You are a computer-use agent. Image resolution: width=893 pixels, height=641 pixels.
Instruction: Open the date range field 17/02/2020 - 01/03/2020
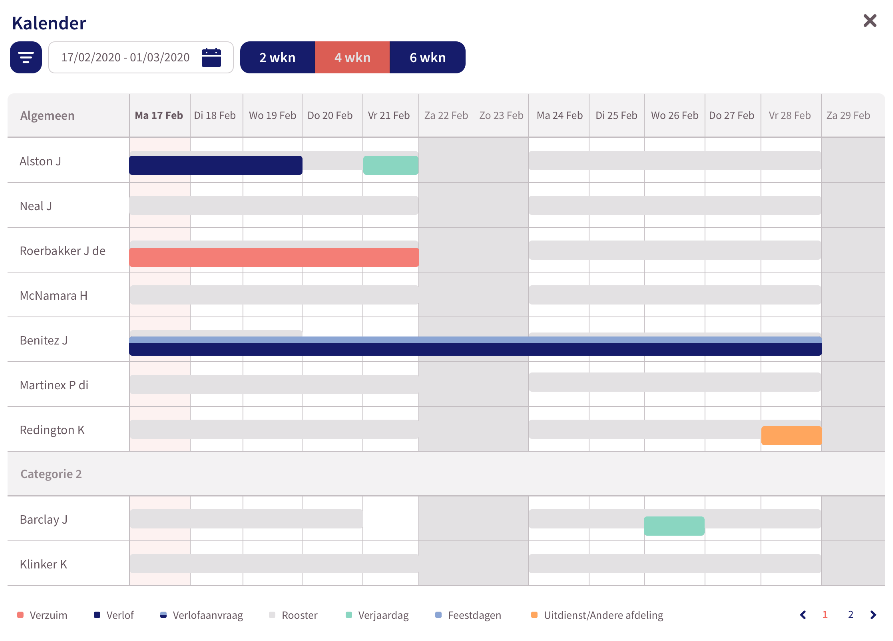pos(141,57)
